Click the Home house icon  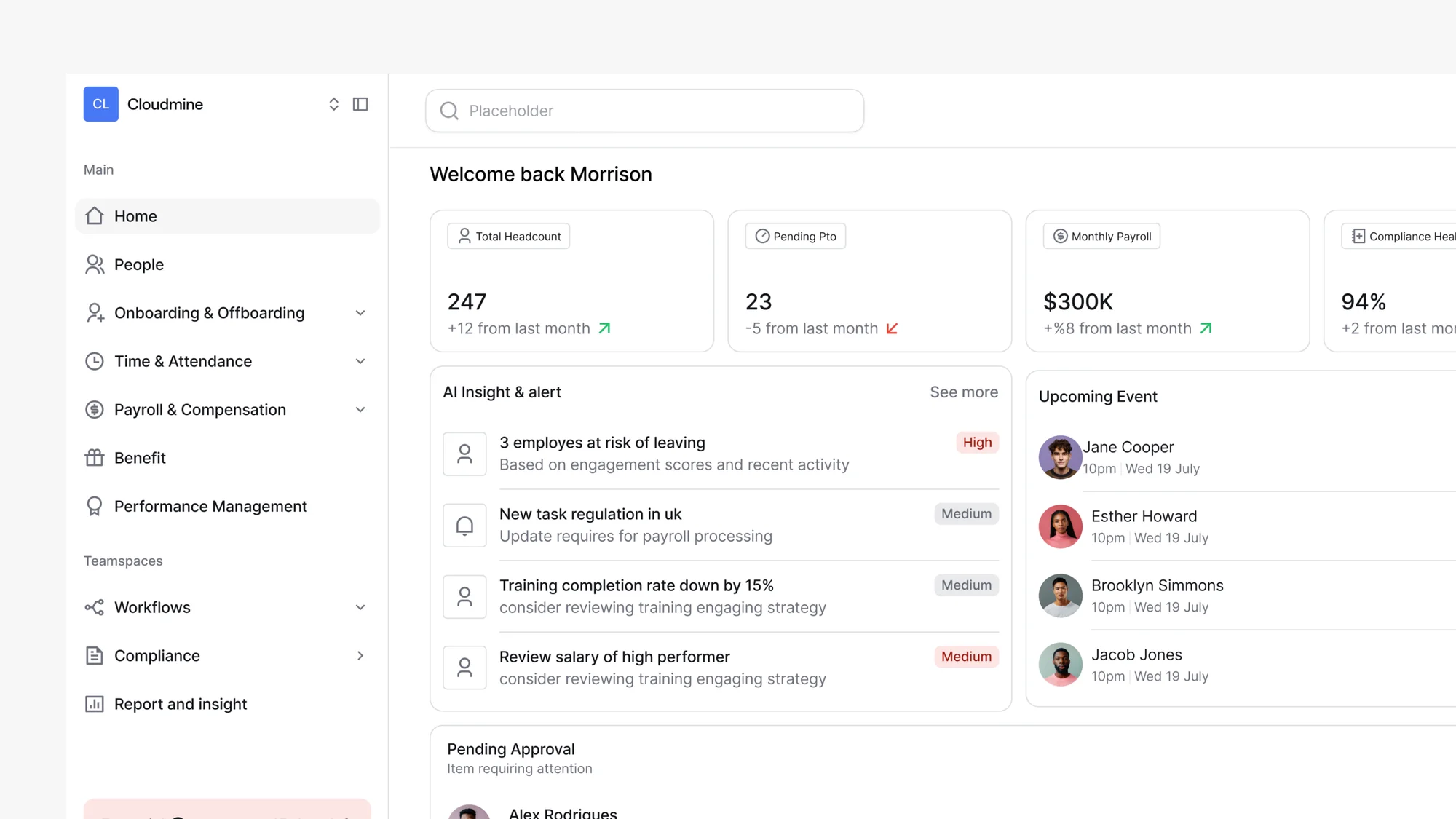click(95, 216)
